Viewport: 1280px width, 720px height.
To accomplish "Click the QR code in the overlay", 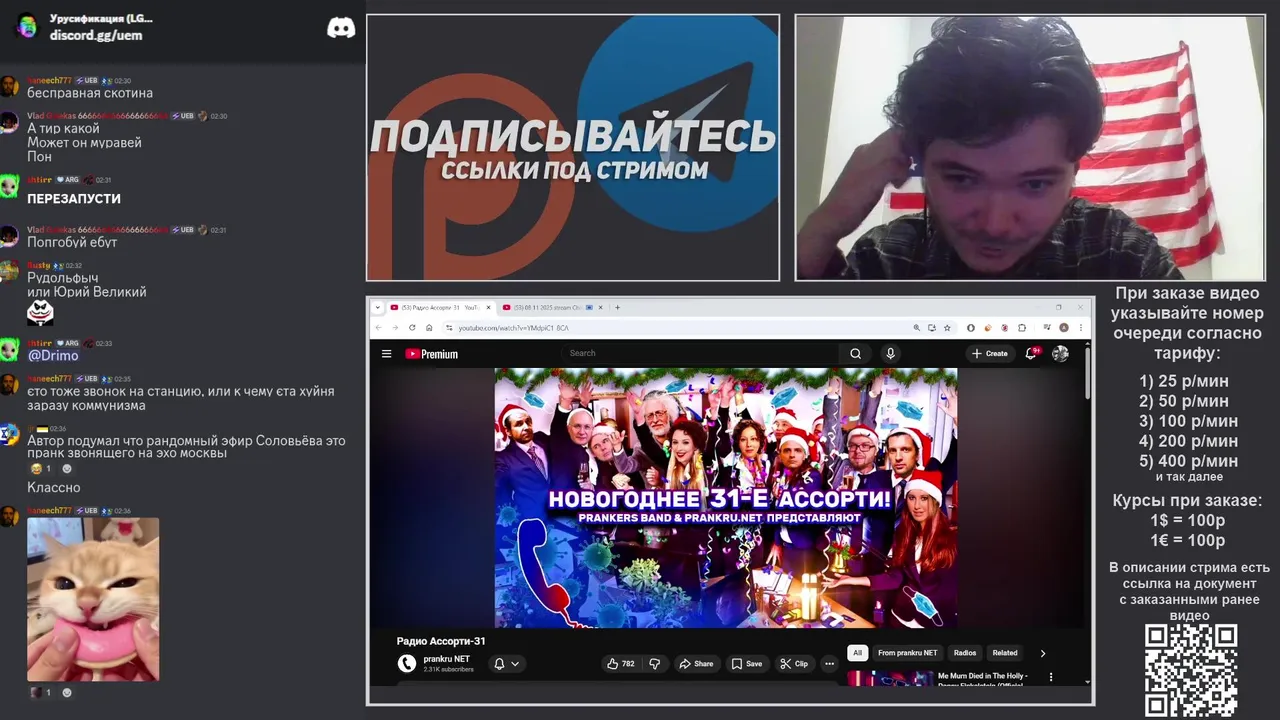I will pos(1191,670).
